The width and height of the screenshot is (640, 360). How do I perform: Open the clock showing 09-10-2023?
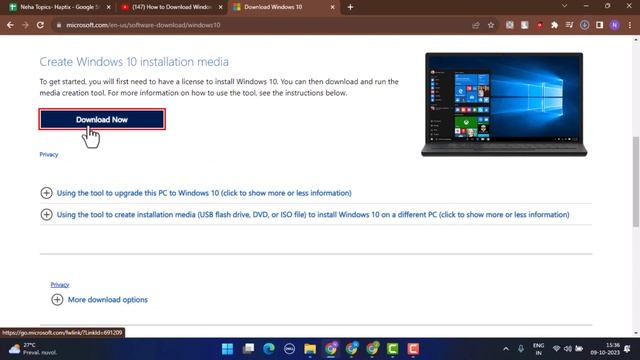[605, 349]
